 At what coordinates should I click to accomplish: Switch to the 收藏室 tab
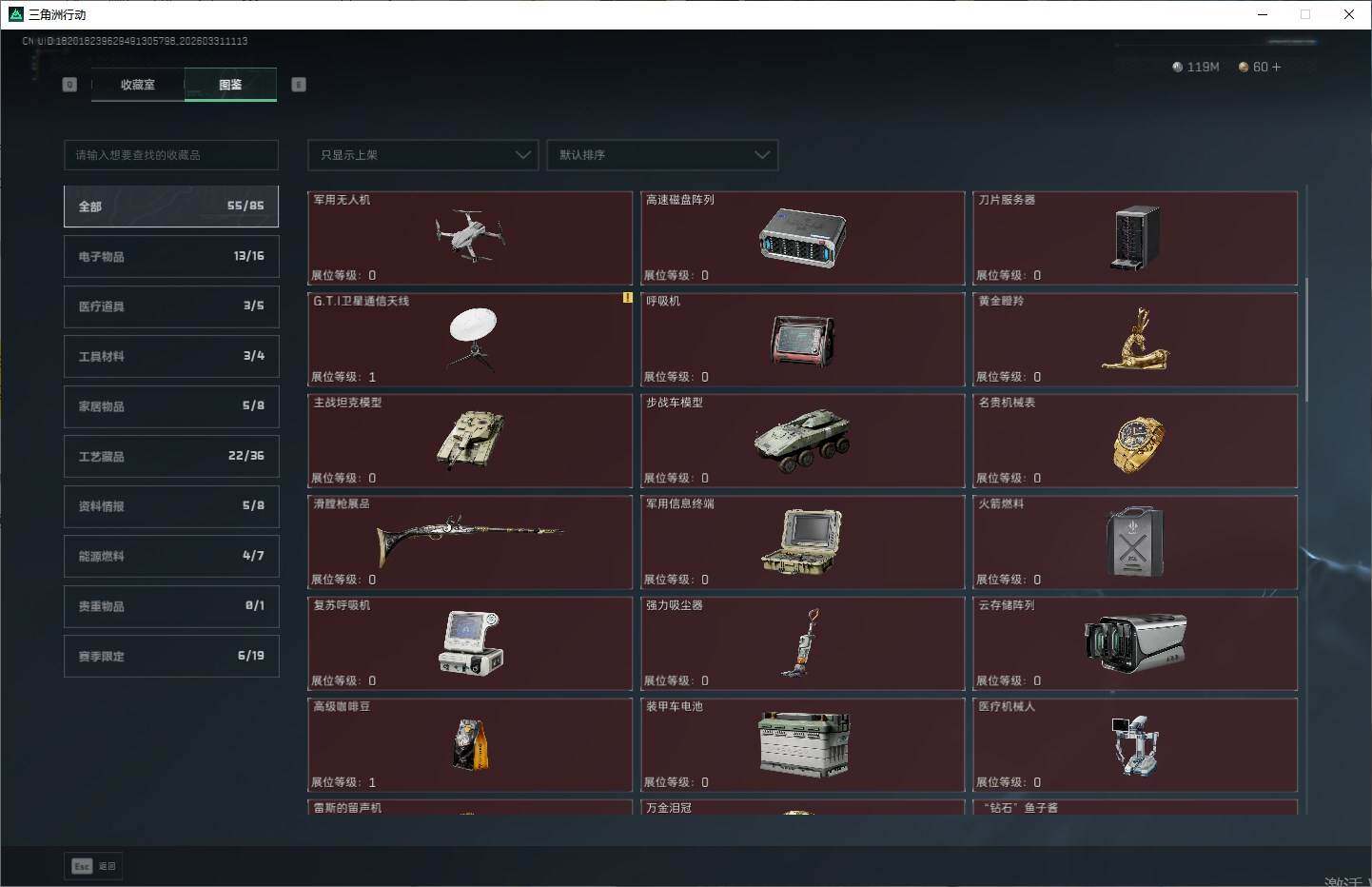pyautogui.click(x=138, y=85)
